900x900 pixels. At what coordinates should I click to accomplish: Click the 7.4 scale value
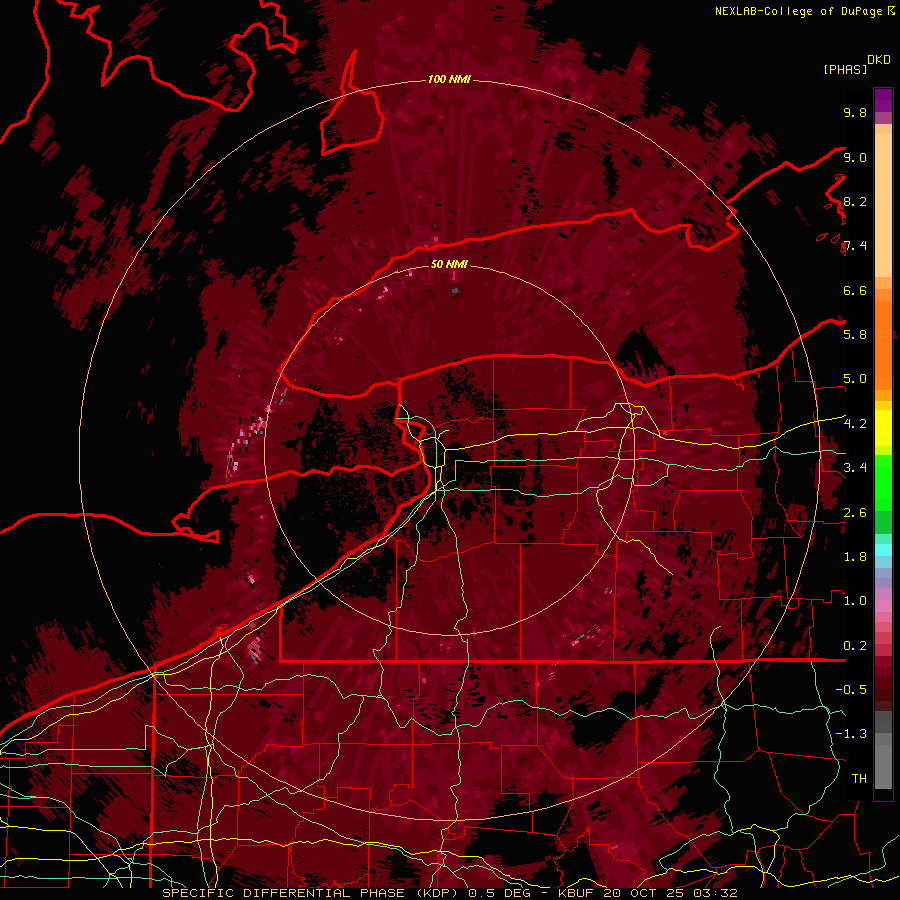tap(855, 246)
